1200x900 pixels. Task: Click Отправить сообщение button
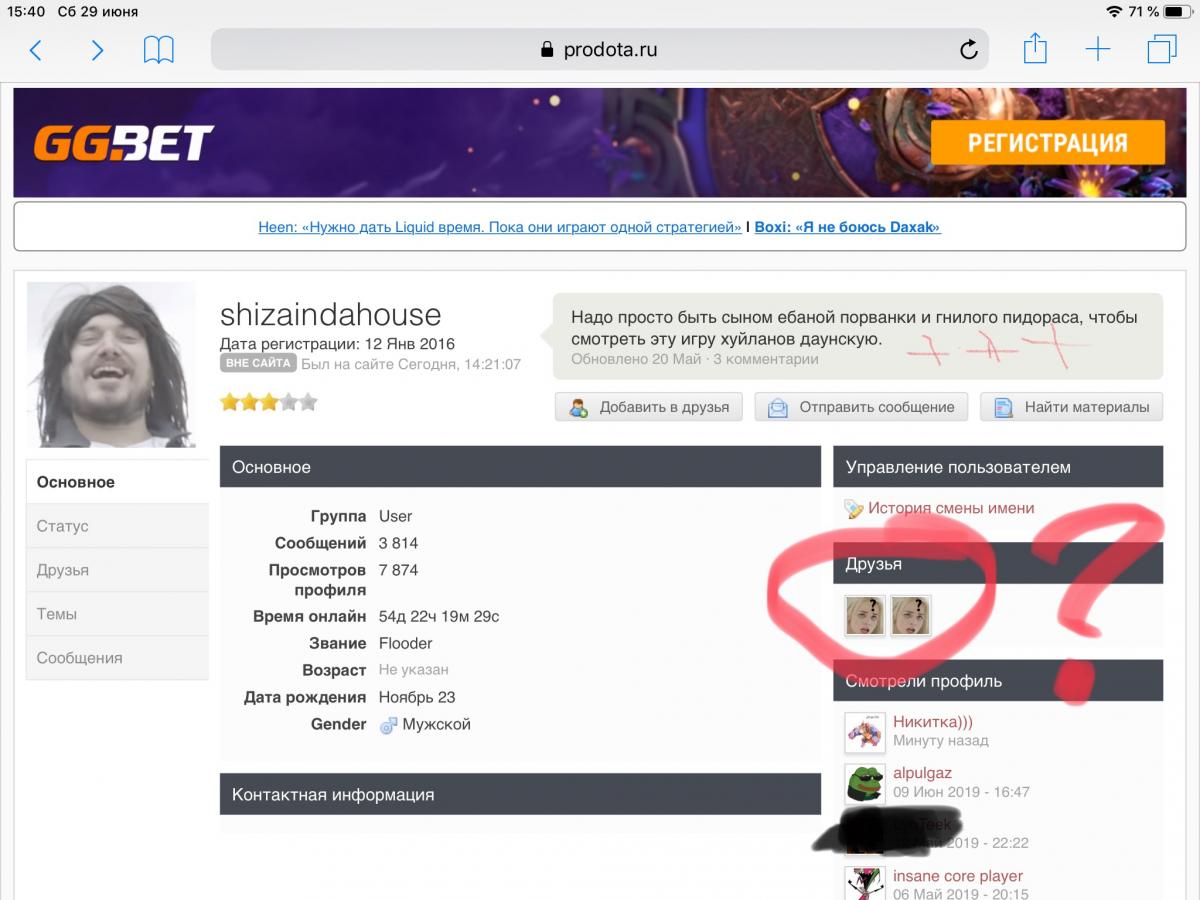(861, 407)
